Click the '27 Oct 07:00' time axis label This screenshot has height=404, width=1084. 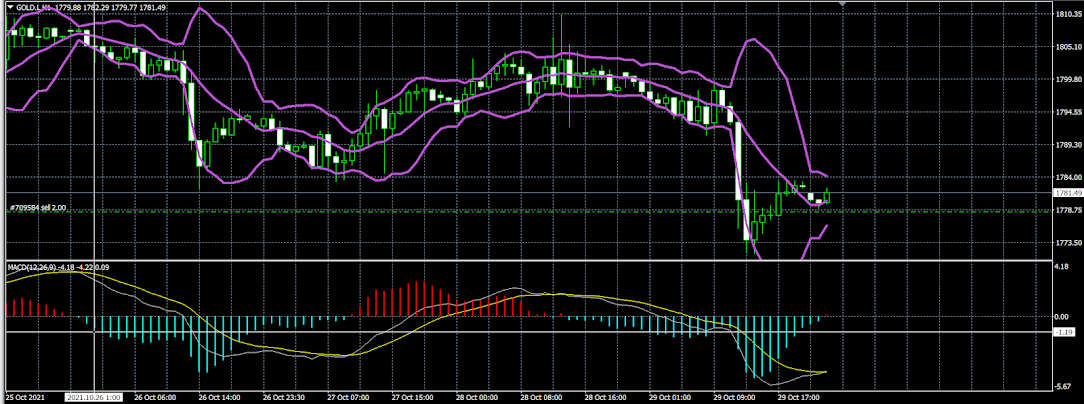click(348, 398)
